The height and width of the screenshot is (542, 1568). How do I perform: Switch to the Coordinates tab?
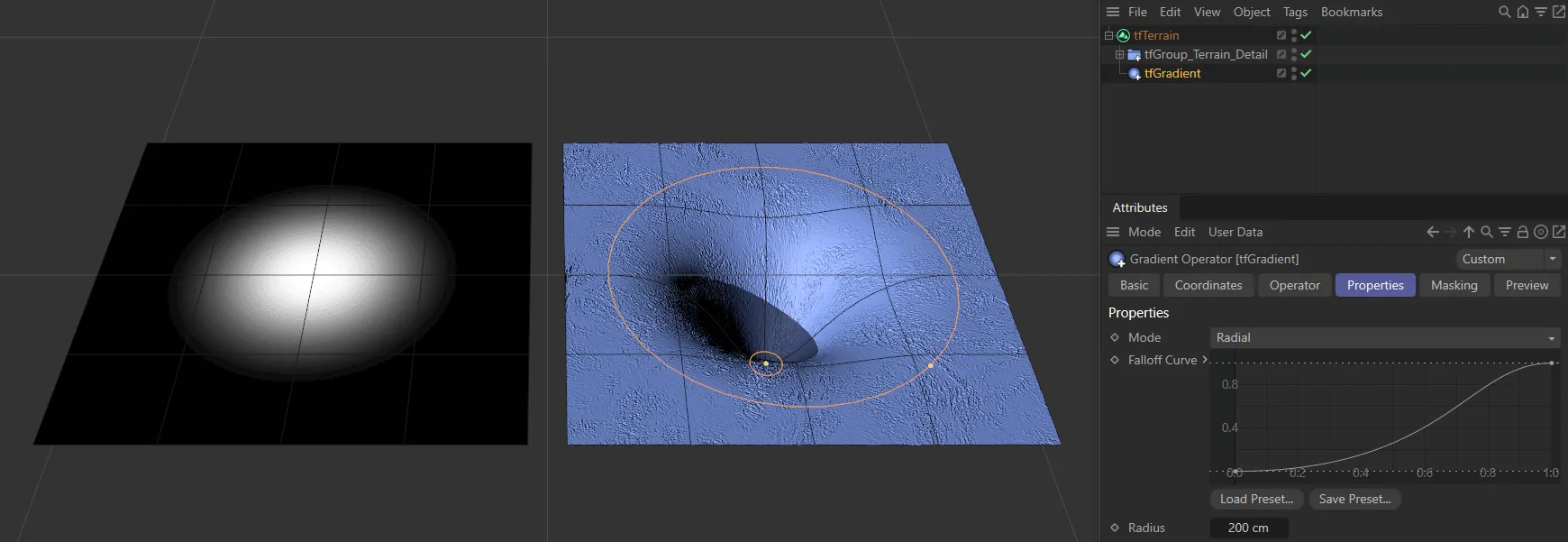[1208, 285]
